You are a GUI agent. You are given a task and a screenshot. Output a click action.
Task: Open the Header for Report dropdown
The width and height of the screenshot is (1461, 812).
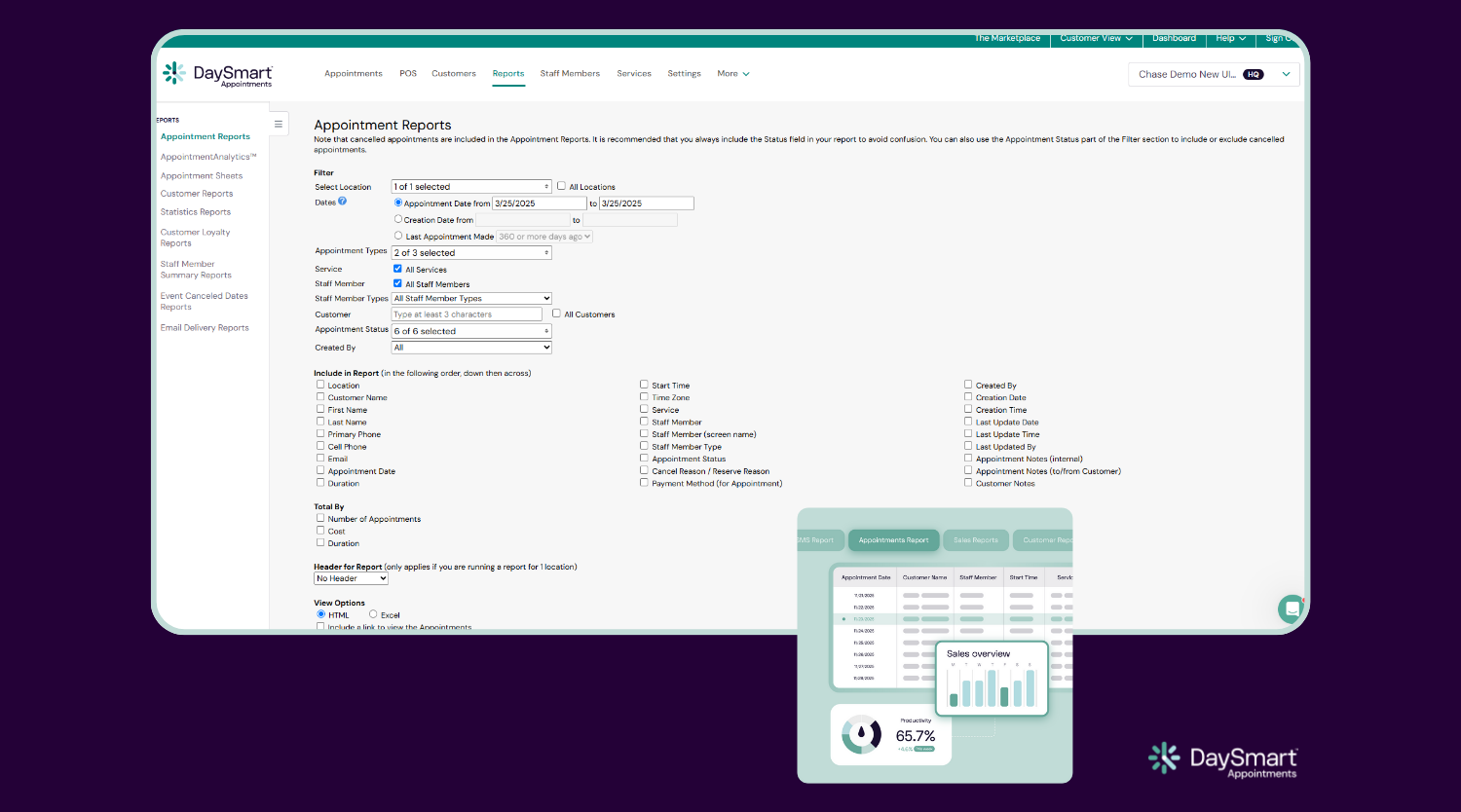click(x=351, y=577)
